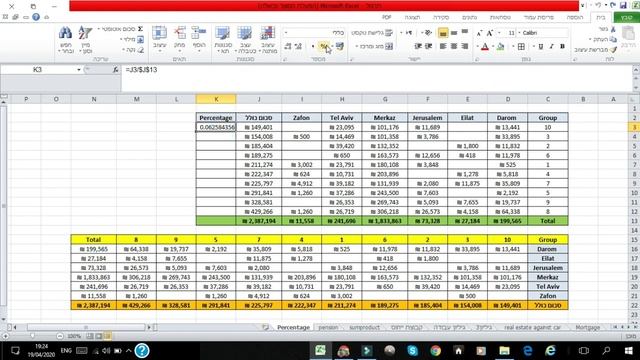Switch to the Page Layout ribbon tab
This screenshot has width=640, height=360.
pyautogui.click(x=539, y=17)
